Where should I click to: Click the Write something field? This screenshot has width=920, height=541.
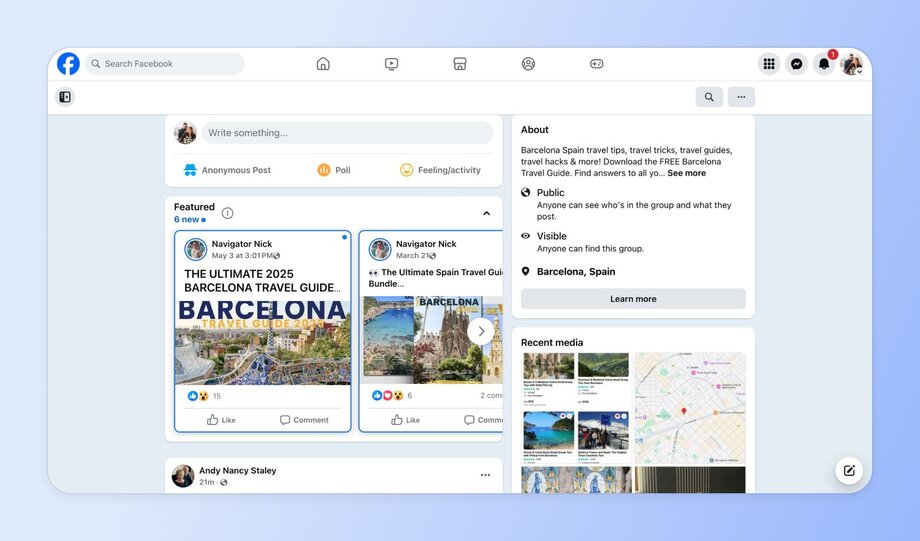(x=347, y=133)
